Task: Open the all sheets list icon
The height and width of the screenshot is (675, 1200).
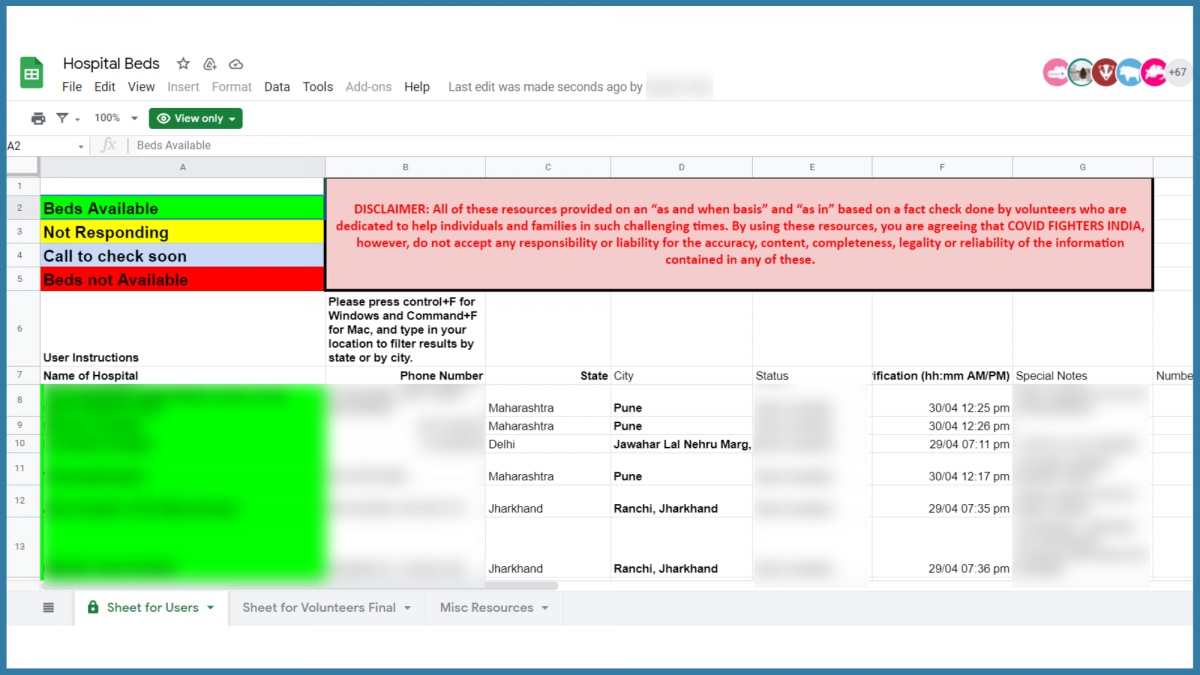Action: (48, 607)
